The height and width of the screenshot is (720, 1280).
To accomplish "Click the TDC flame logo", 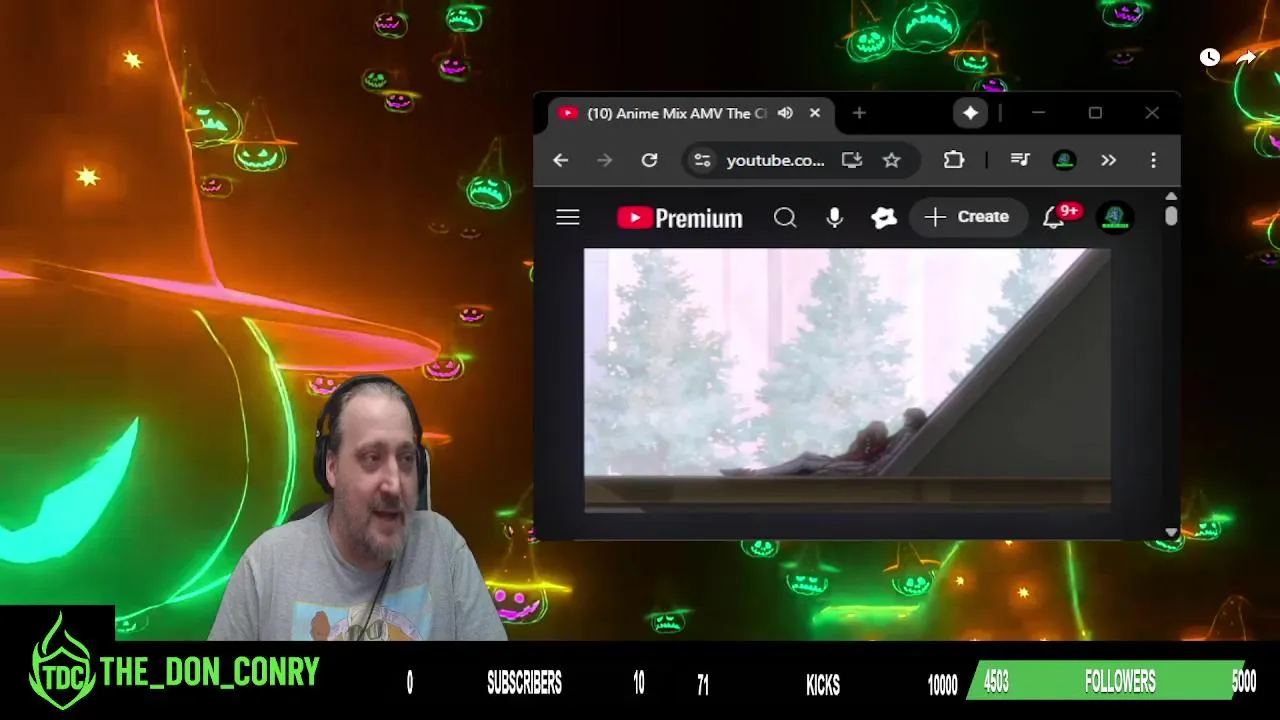I will pyautogui.click(x=62, y=662).
